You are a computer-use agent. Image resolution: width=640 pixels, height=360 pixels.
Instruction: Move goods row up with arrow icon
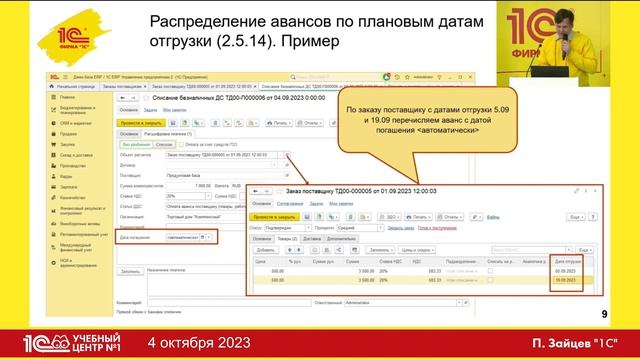[x=289, y=250]
